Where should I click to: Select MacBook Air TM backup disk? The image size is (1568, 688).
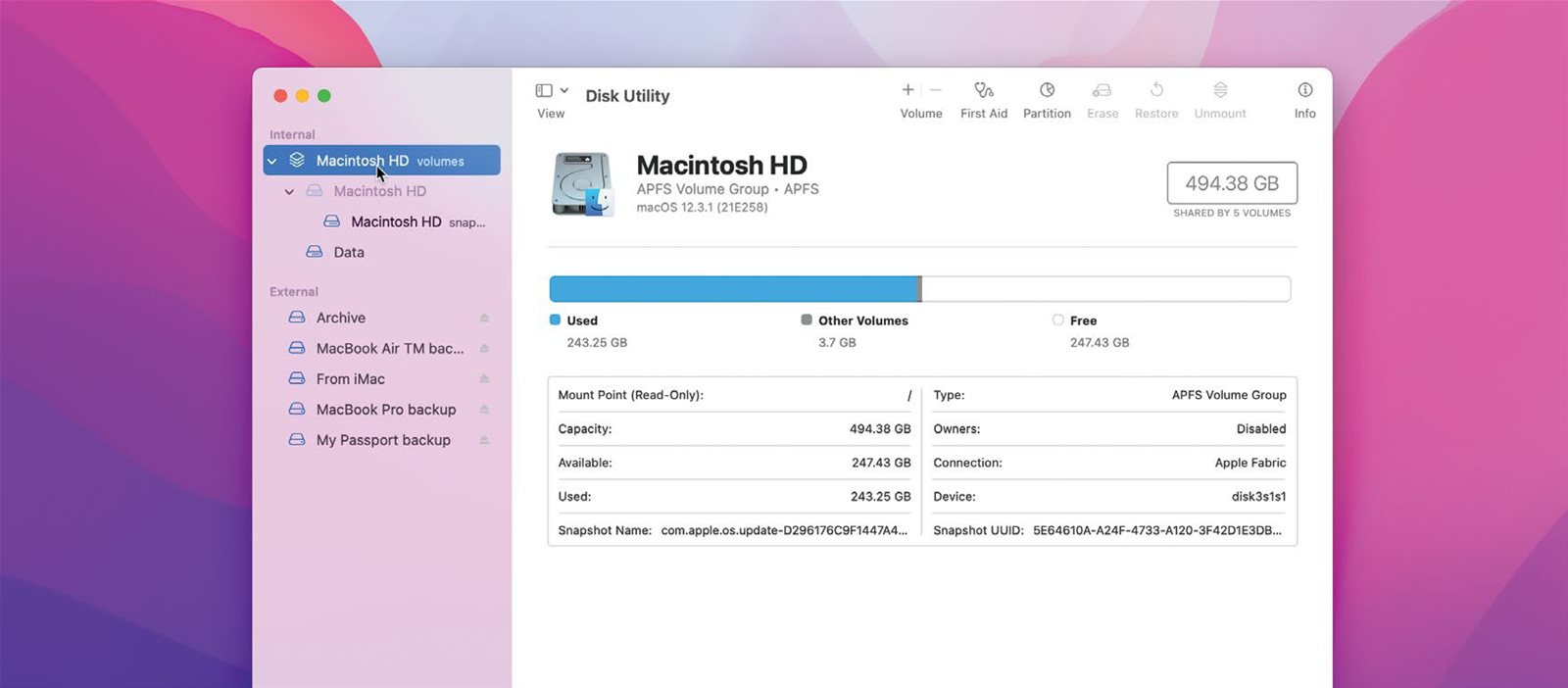click(x=390, y=348)
